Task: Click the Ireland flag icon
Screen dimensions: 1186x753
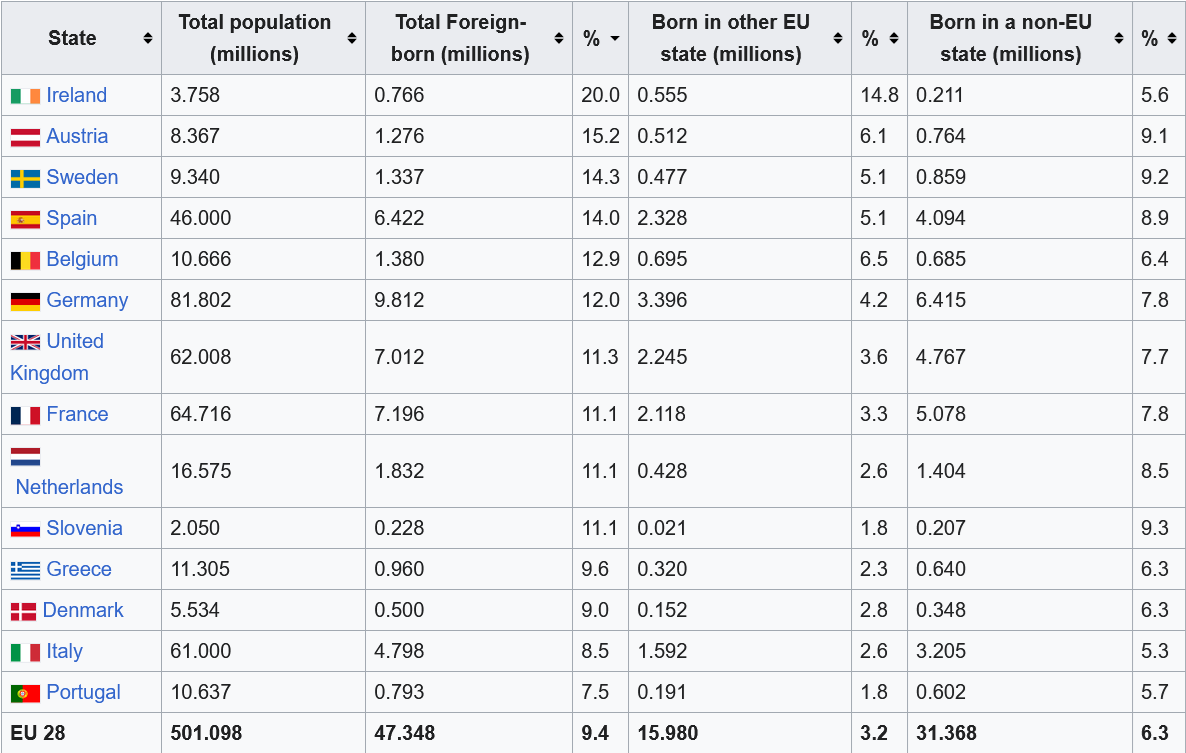Action: tap(26, 96)
